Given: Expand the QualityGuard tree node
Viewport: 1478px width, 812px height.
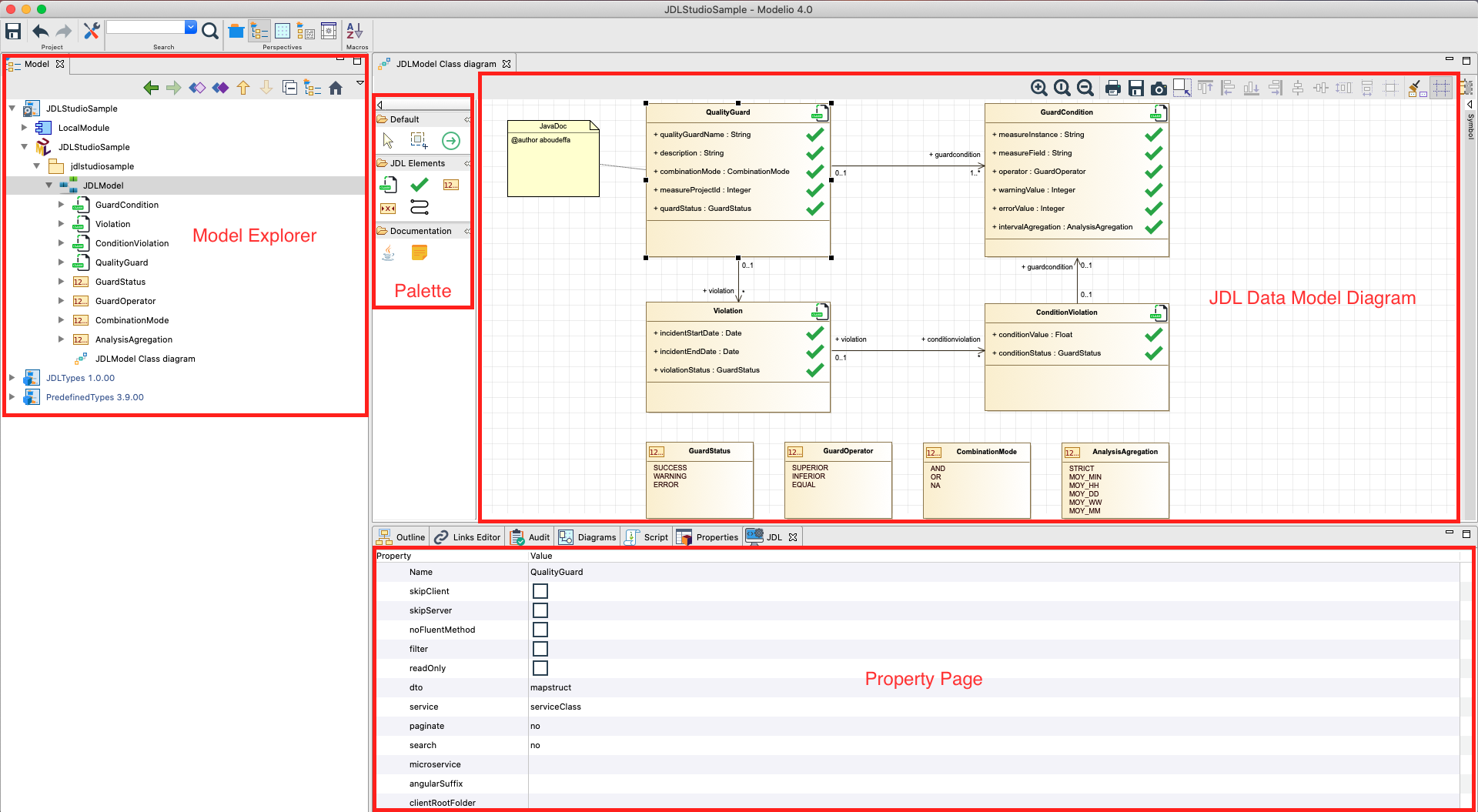Looking at the screenshot, I should (x=62, y=262).
